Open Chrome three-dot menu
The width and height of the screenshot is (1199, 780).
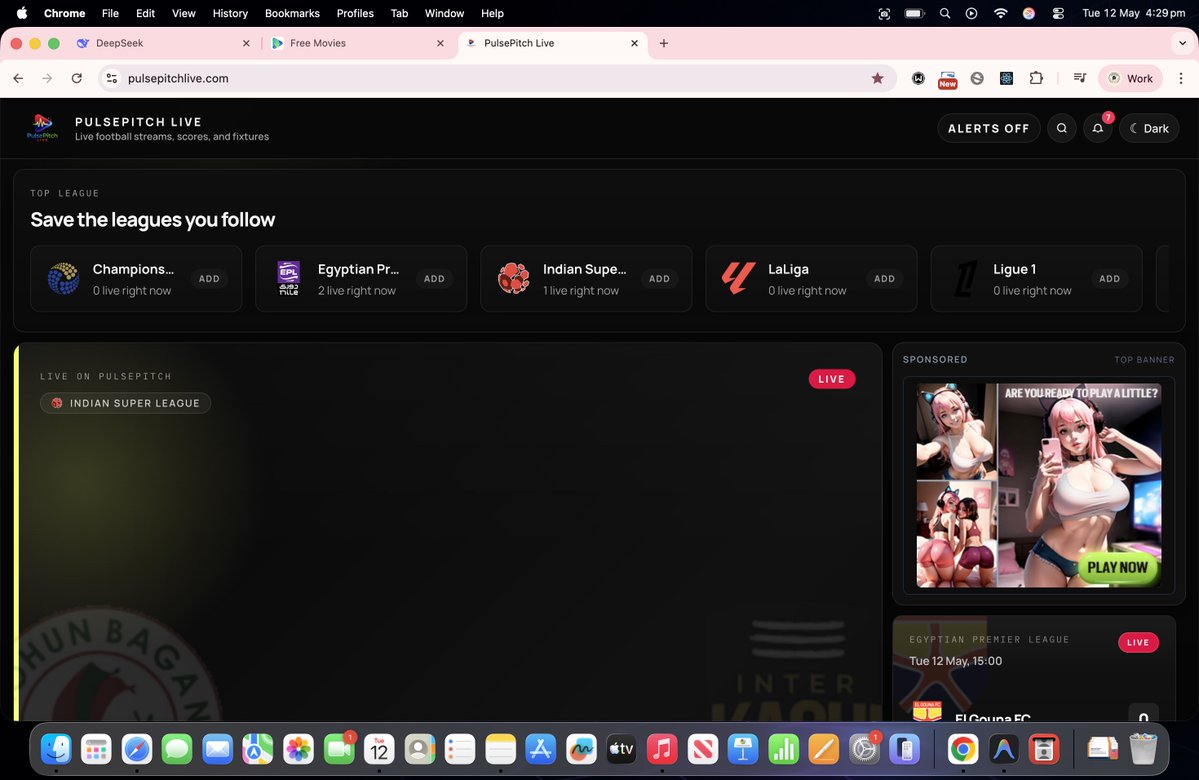(x=1181, y=78)
